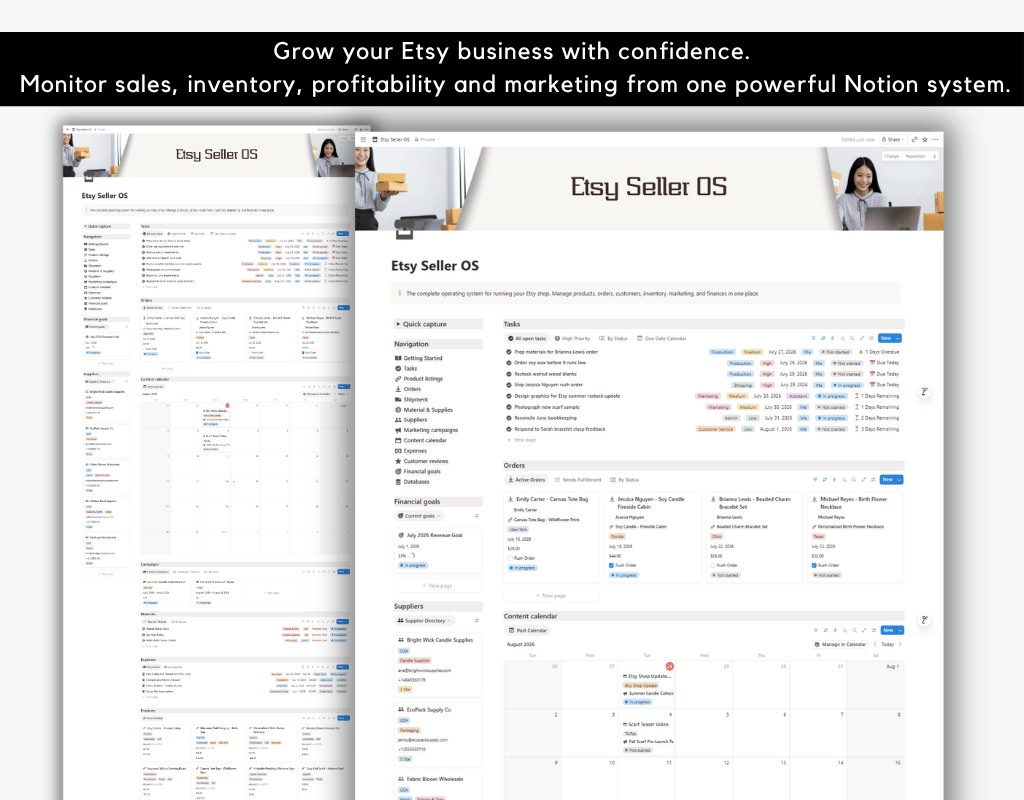1024x800 pixels.
Task: Copy the page link using the link icon
Action: click(914, 139)
